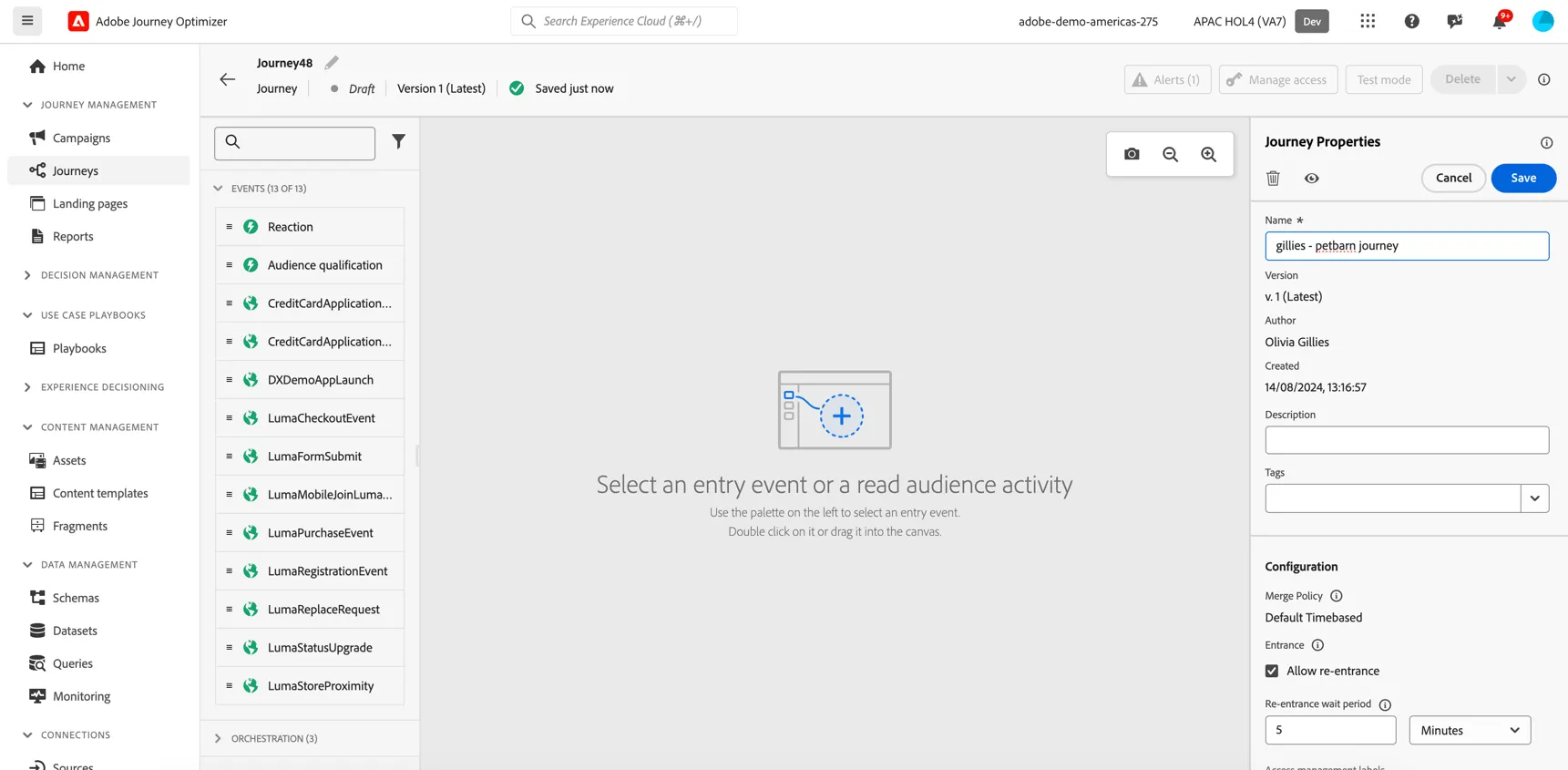This screenshot has height=770, width=1568.
Task: Expand the Experience Decisioning nav section
Action: tap(27, 387)
